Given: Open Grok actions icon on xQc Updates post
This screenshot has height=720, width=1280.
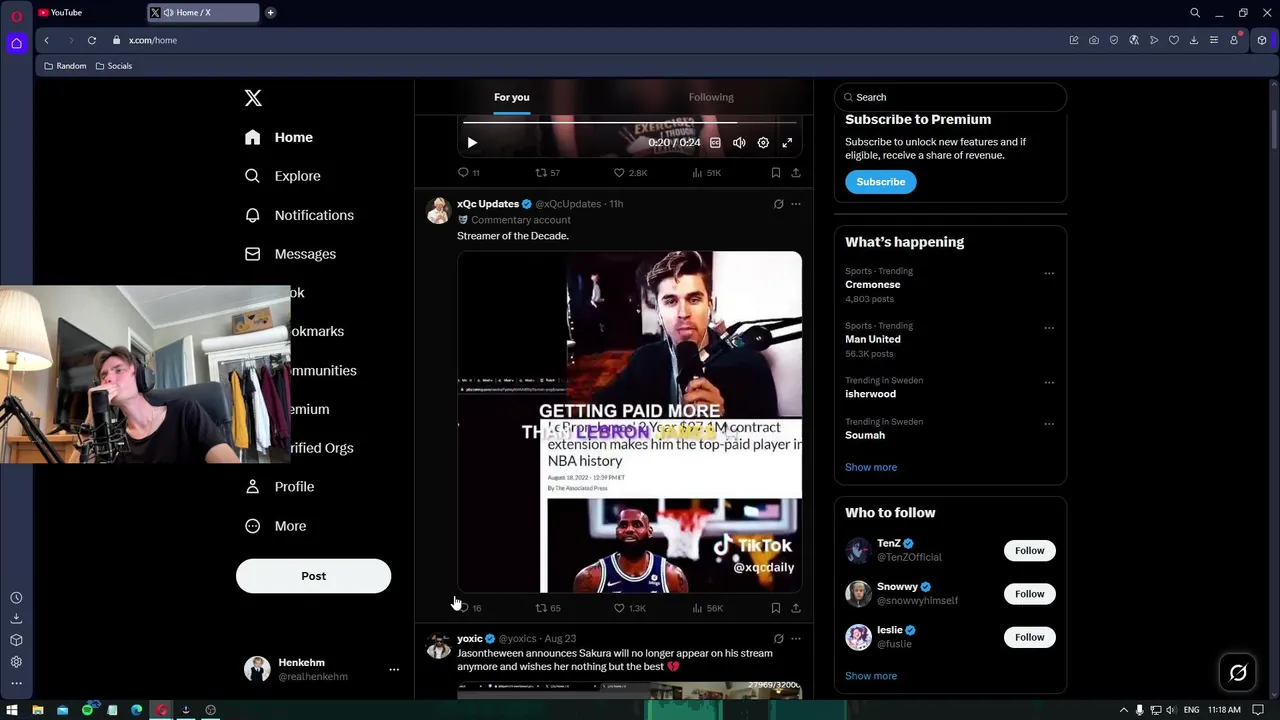Looking at the screenshot, I should pyautogui.click(x=778, y=204).
